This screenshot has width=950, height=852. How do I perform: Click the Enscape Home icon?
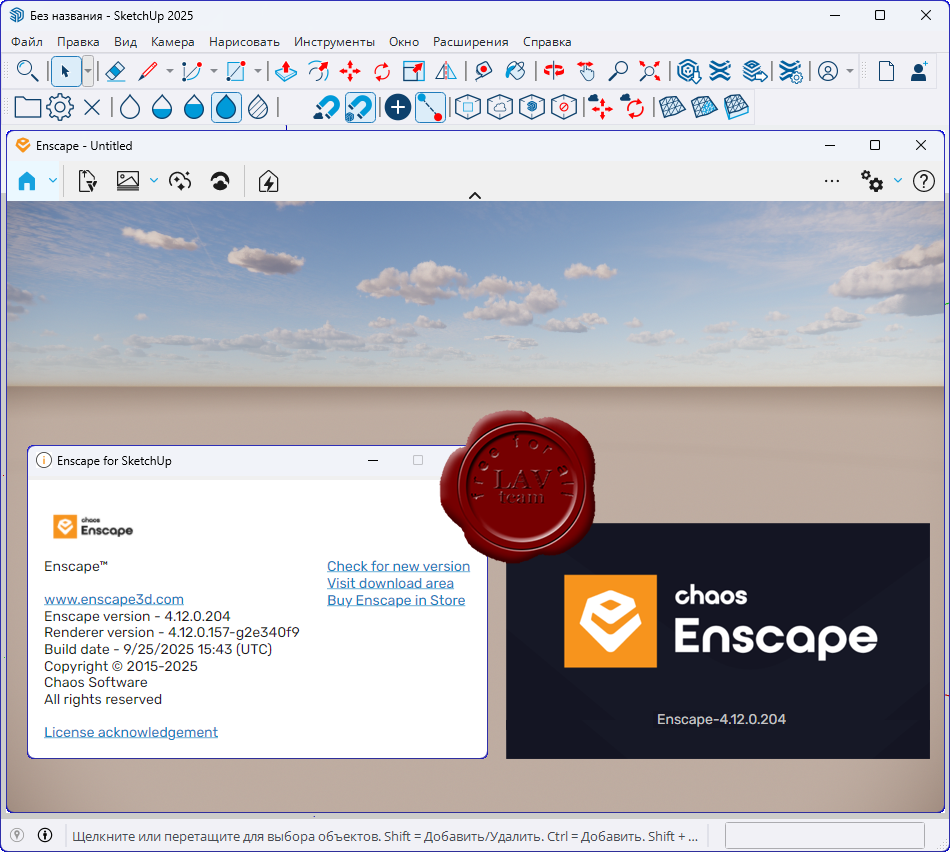point(27,181)
